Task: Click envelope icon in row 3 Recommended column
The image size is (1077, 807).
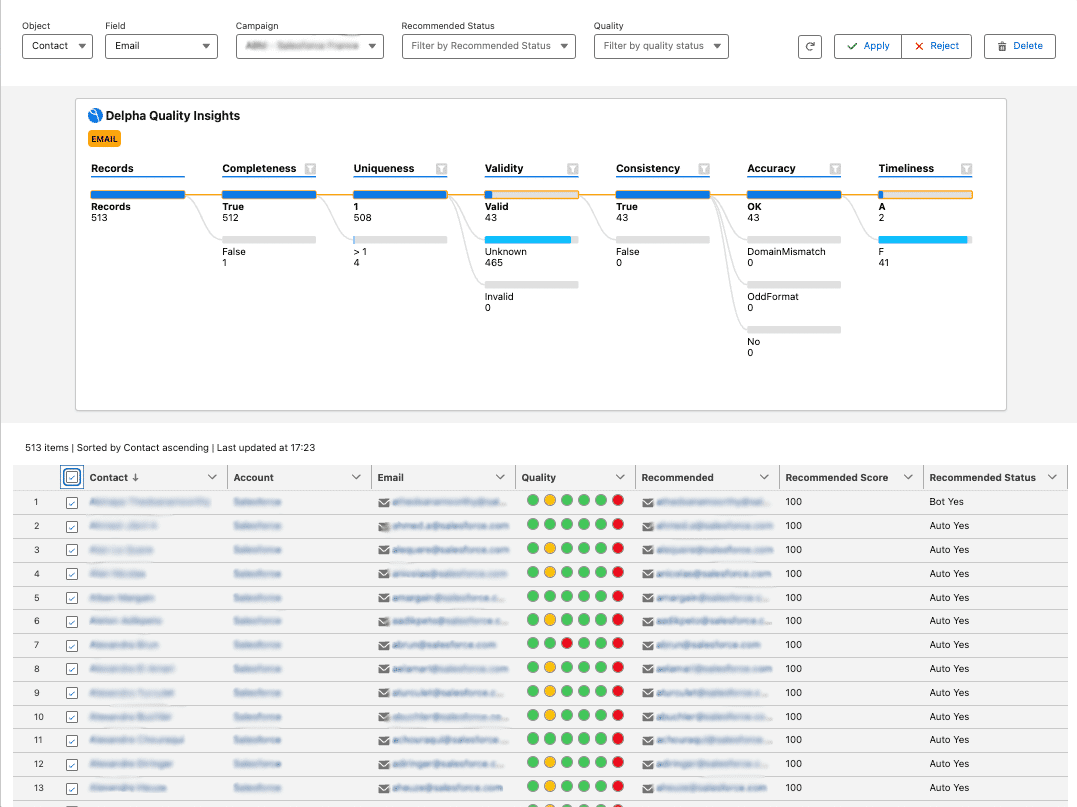Action: (648, 550)
